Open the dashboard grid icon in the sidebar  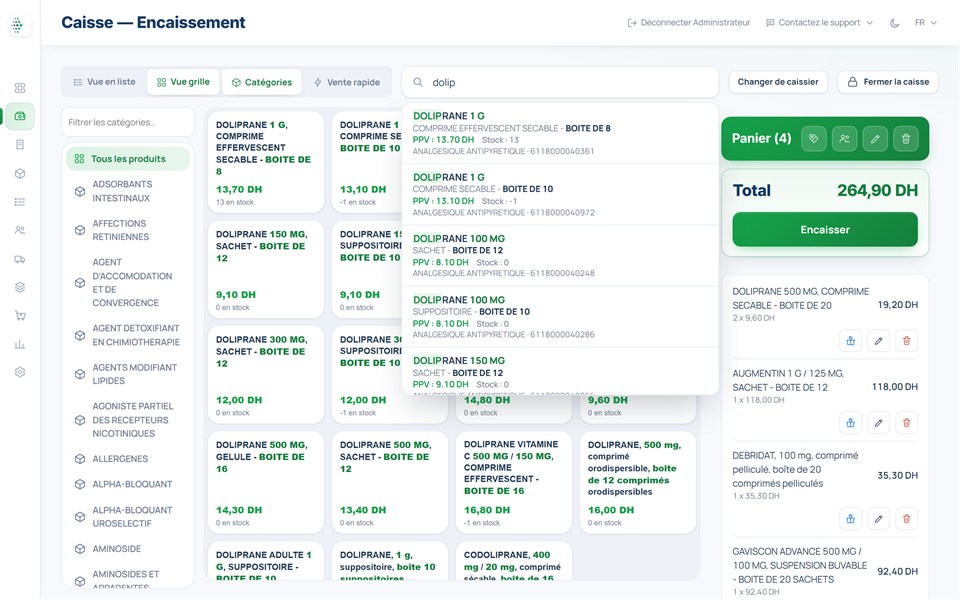click(x=20, y=88)
